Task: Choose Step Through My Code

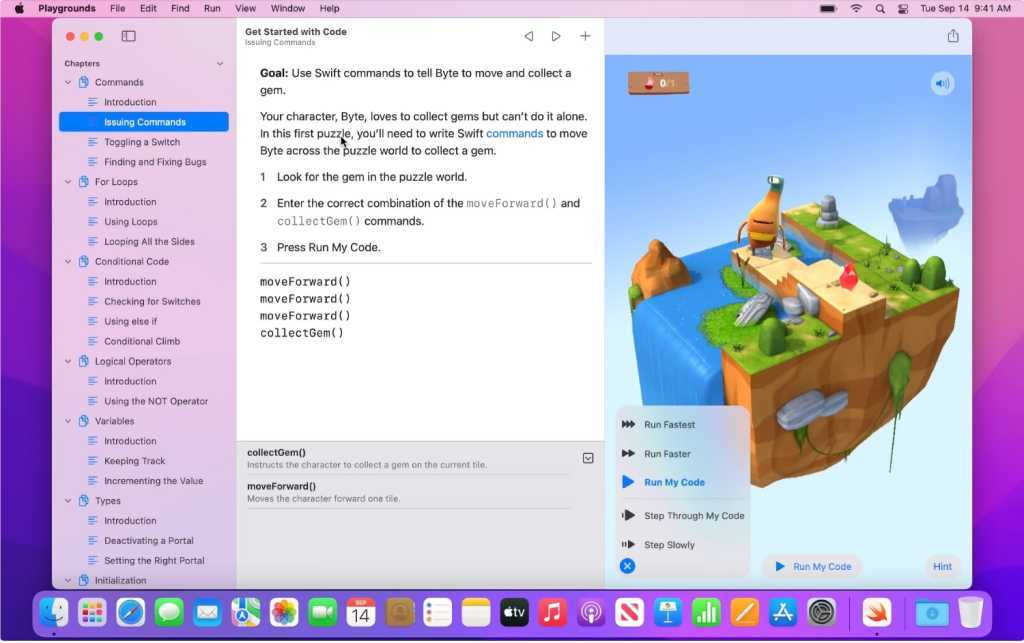Action: tap(693, 516)
